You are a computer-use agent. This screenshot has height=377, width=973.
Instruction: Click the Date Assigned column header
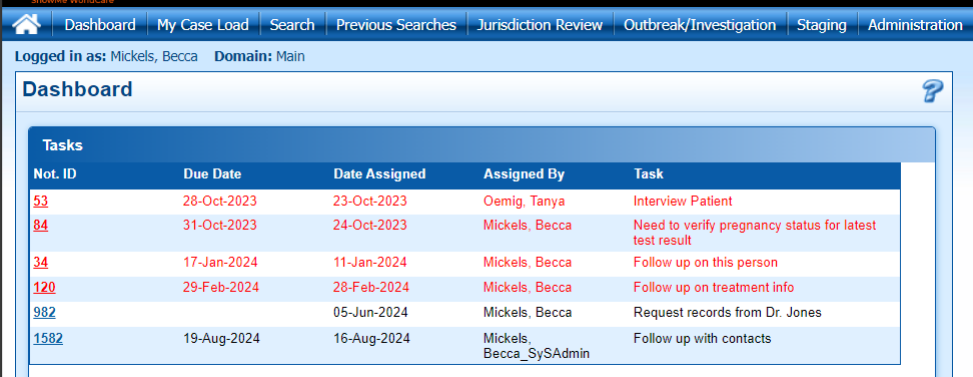tap(379, 174)
